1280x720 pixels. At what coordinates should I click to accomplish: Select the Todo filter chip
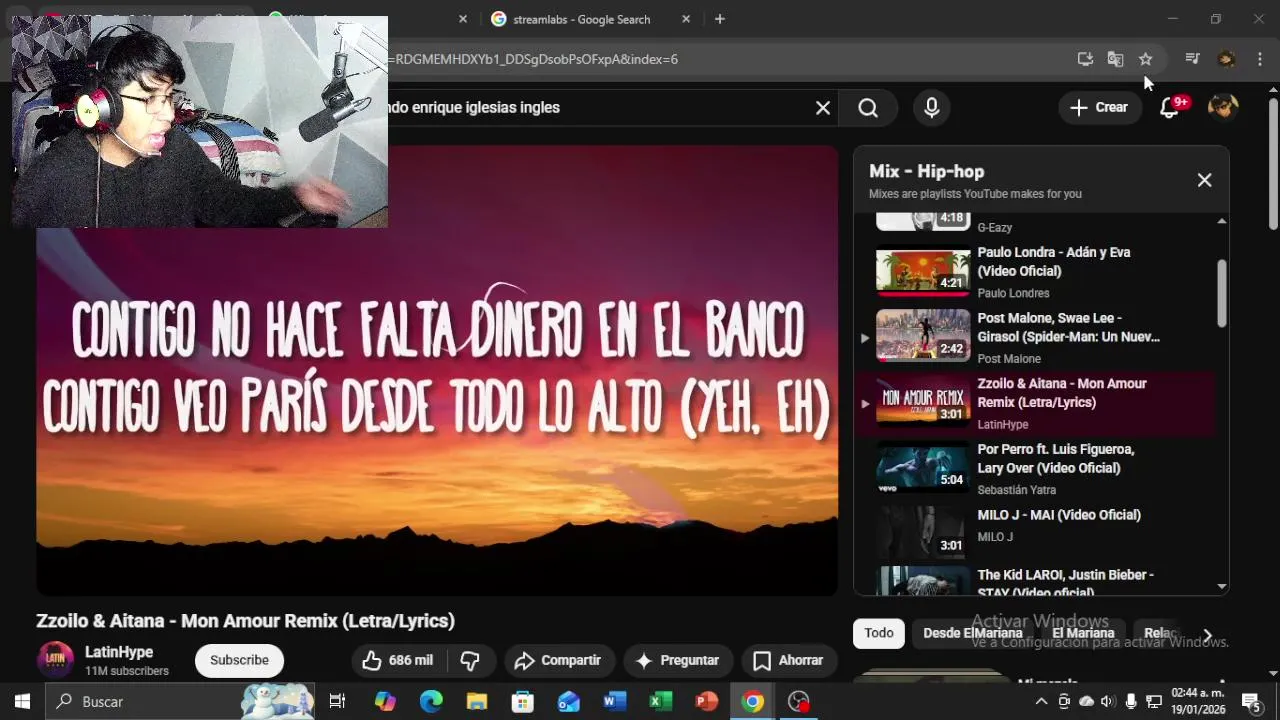(x=879, y=633)
